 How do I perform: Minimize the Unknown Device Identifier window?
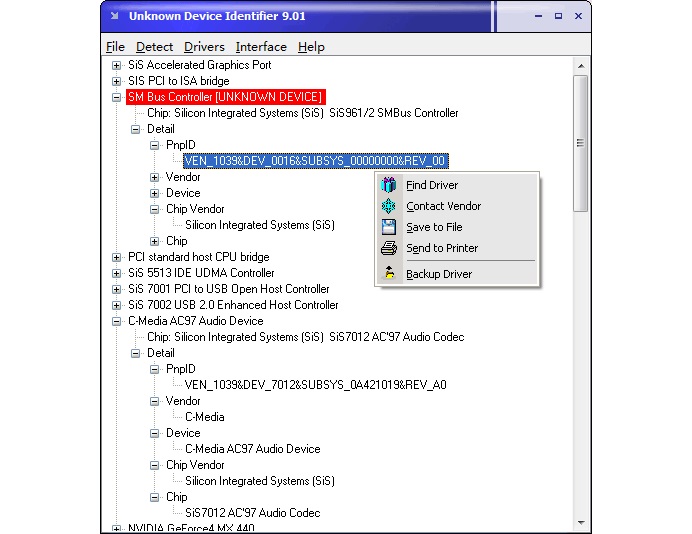pos(538,16)
